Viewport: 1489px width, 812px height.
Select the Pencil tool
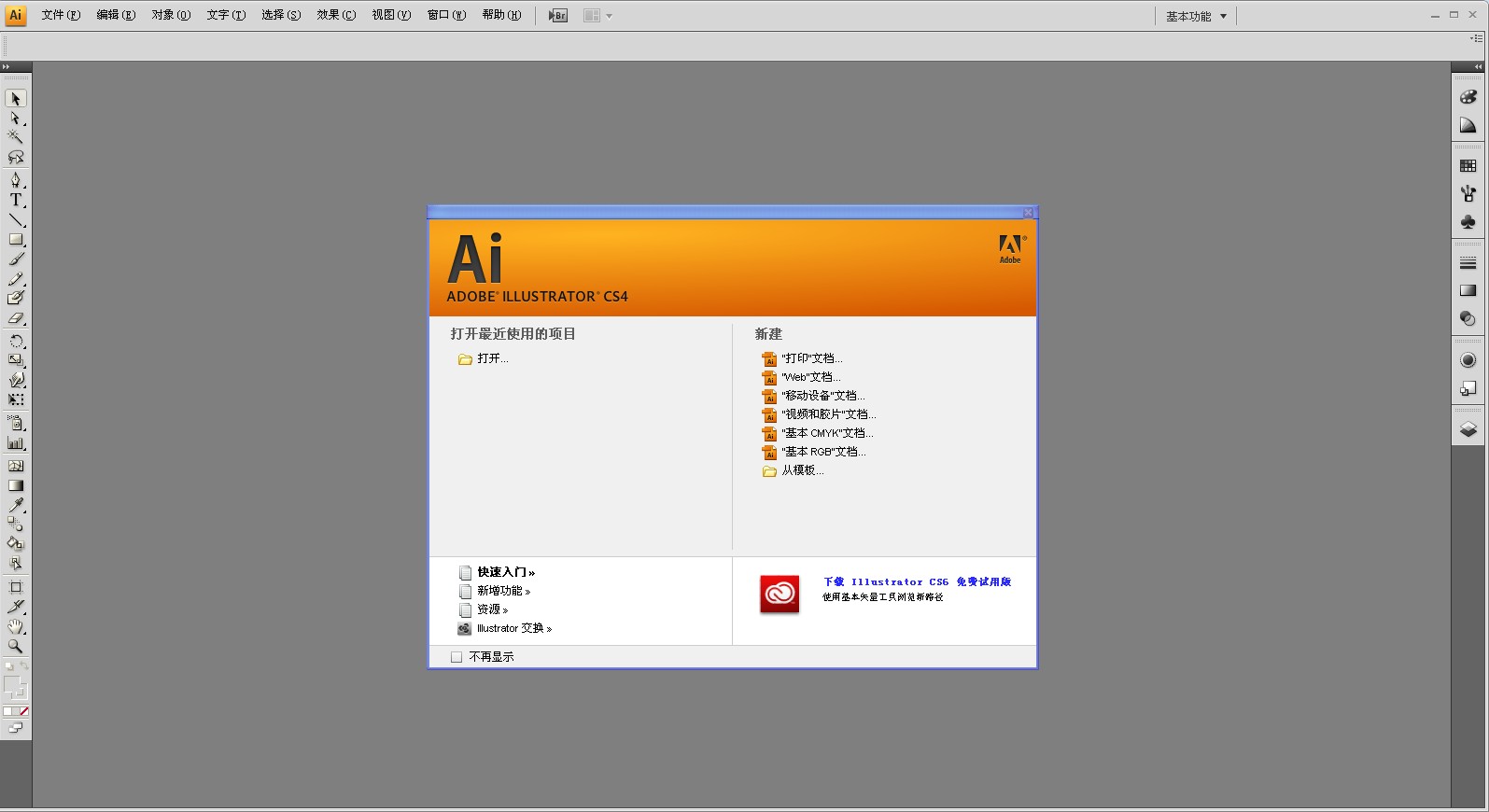16,279
